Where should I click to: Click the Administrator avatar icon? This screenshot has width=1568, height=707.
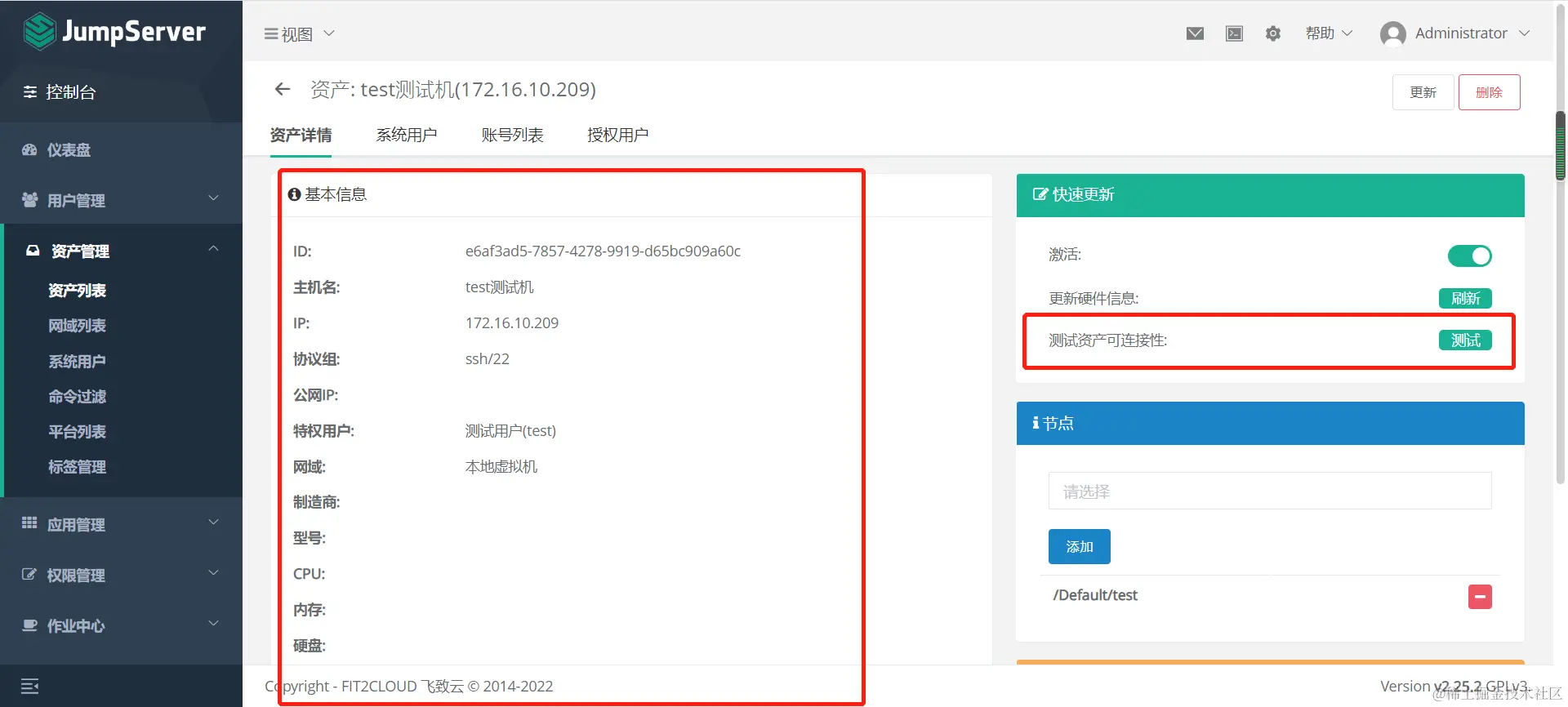coord(1392,33)
